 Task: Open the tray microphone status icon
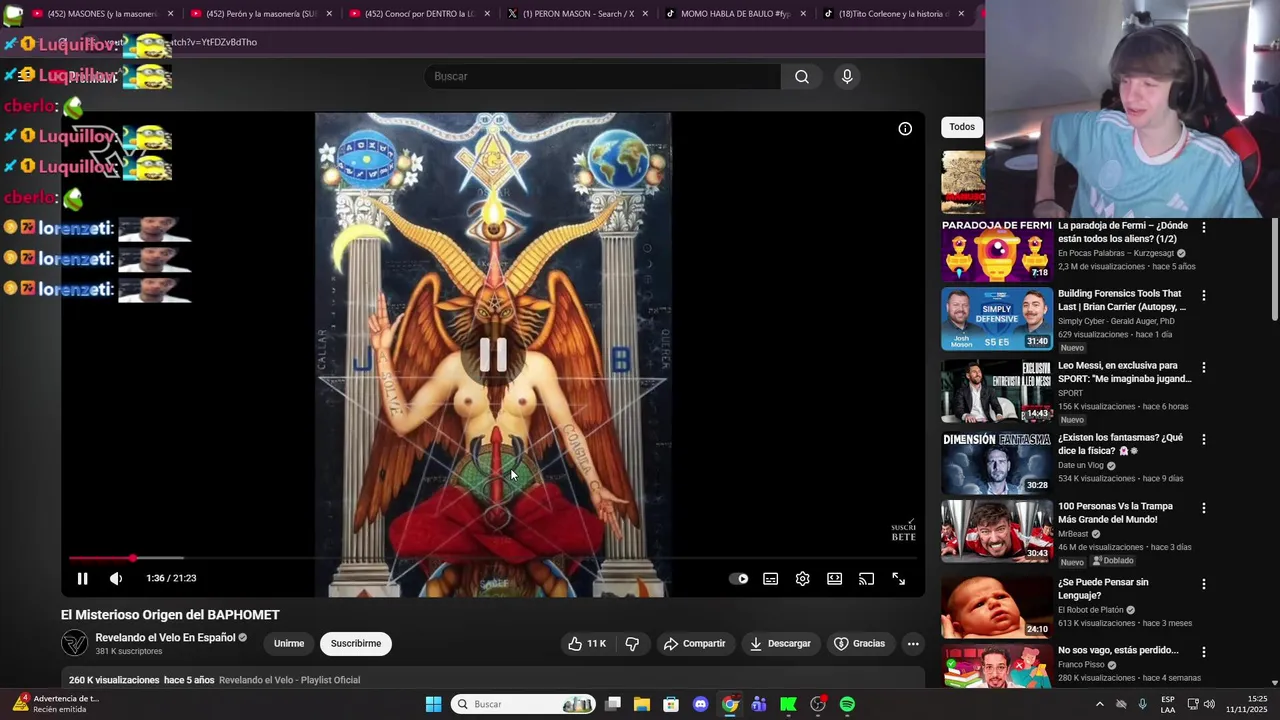tap(1142, 704)
